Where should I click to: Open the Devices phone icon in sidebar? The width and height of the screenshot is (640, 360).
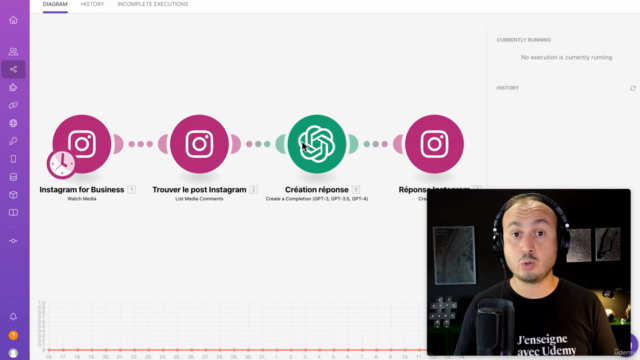click(13, 159)
